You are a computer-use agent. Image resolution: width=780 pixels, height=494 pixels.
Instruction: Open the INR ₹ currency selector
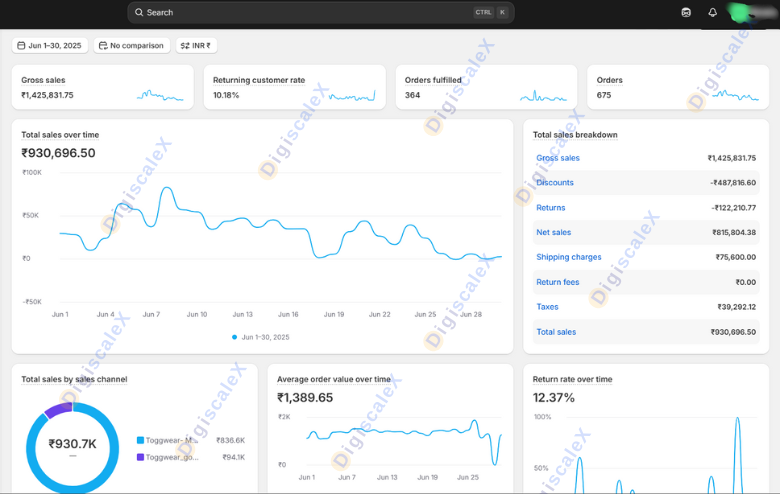click(x=197, y=45)
